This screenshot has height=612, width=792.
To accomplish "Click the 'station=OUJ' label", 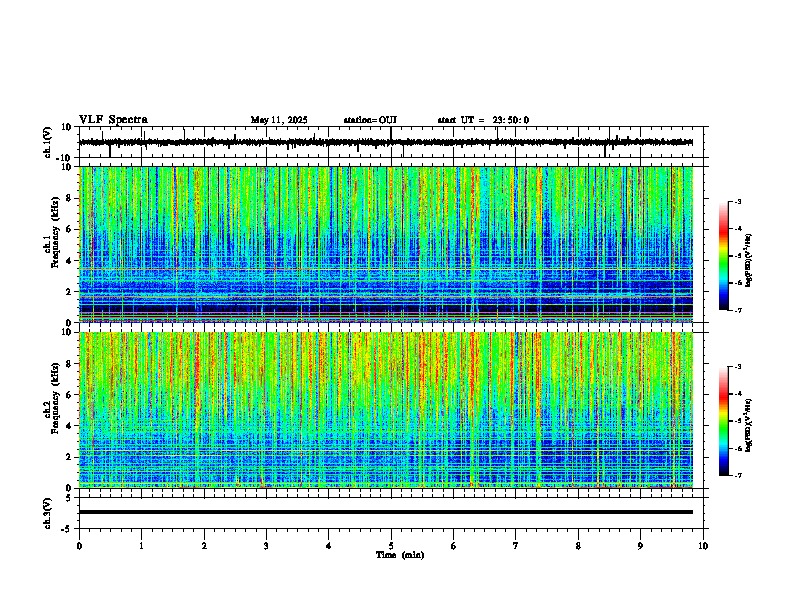I will coord(370,120).
